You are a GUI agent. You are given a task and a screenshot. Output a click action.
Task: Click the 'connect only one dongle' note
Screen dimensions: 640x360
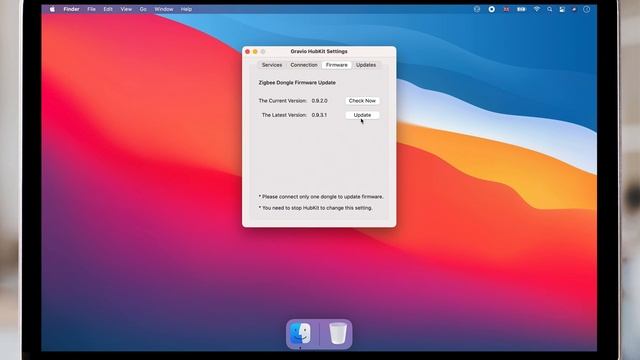tap(321, 197)
